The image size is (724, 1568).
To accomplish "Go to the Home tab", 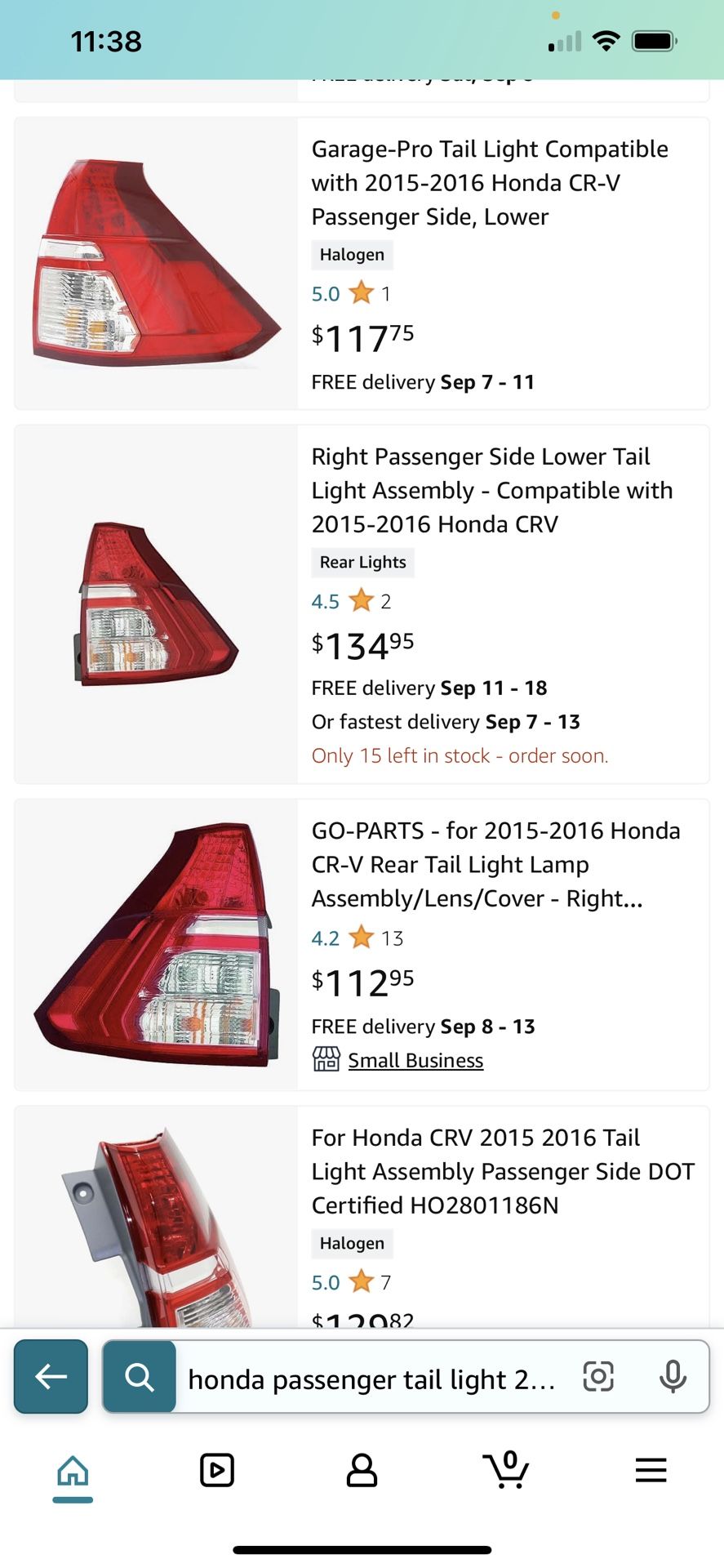I will click(x=73, y=1472).
